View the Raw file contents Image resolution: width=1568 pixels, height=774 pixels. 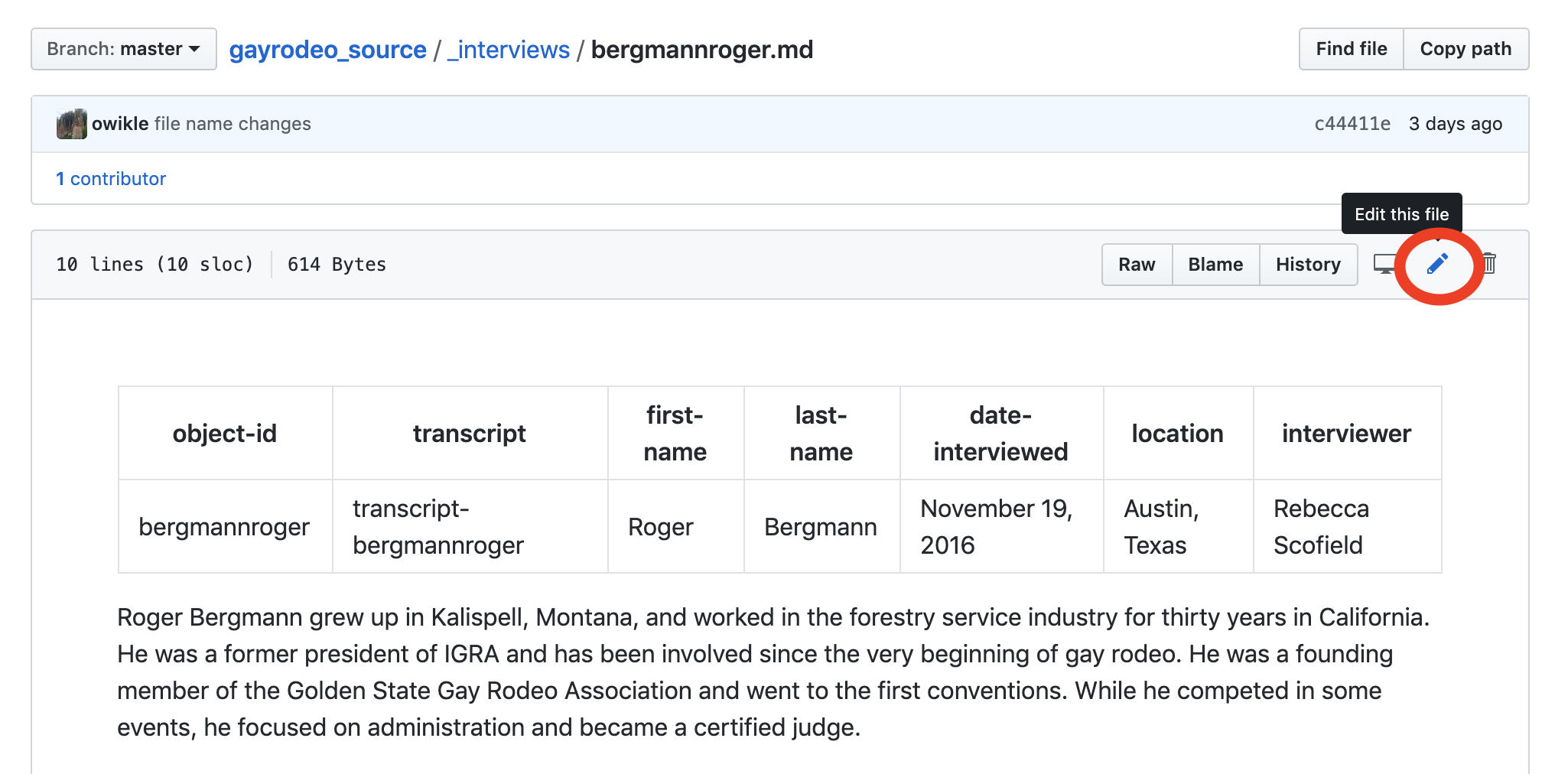[x=1137, y=264]
